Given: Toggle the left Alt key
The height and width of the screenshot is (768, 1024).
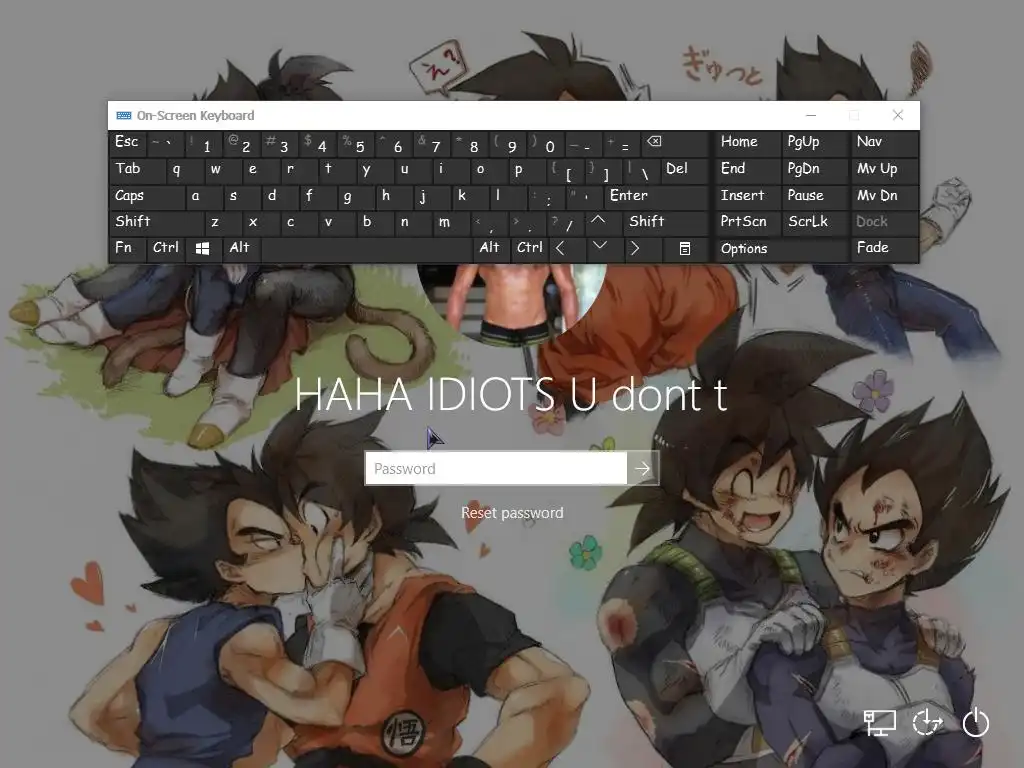Looking at the screenshot, I should pyautogui.click(x=242, y=249).
